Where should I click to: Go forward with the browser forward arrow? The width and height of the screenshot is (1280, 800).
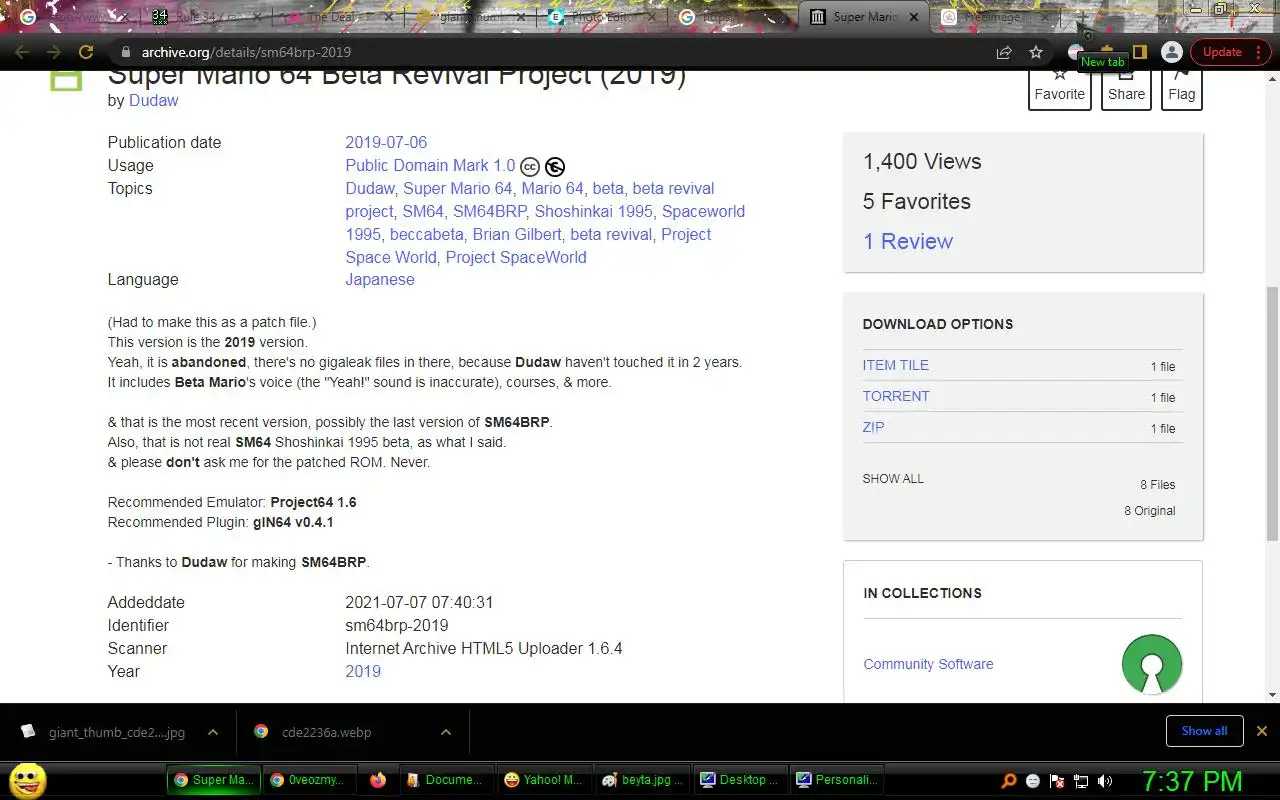click(54, 52)
